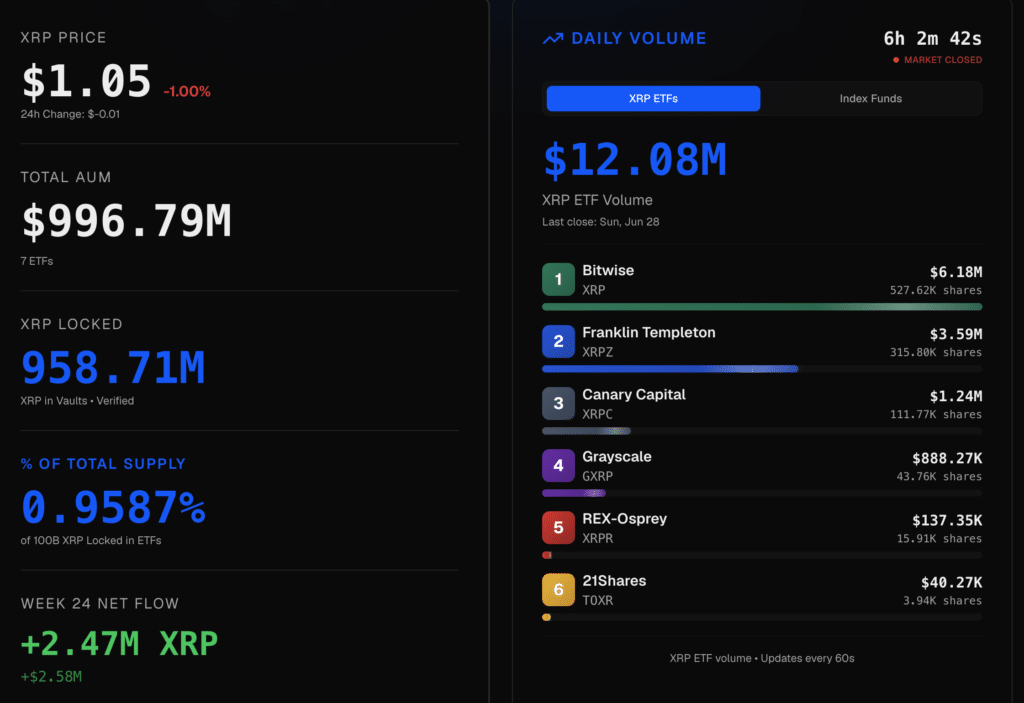Viewport: 1024px width, 703px height.
Task: Click the TOXR ticker symbol
Action: click(598, 600)
